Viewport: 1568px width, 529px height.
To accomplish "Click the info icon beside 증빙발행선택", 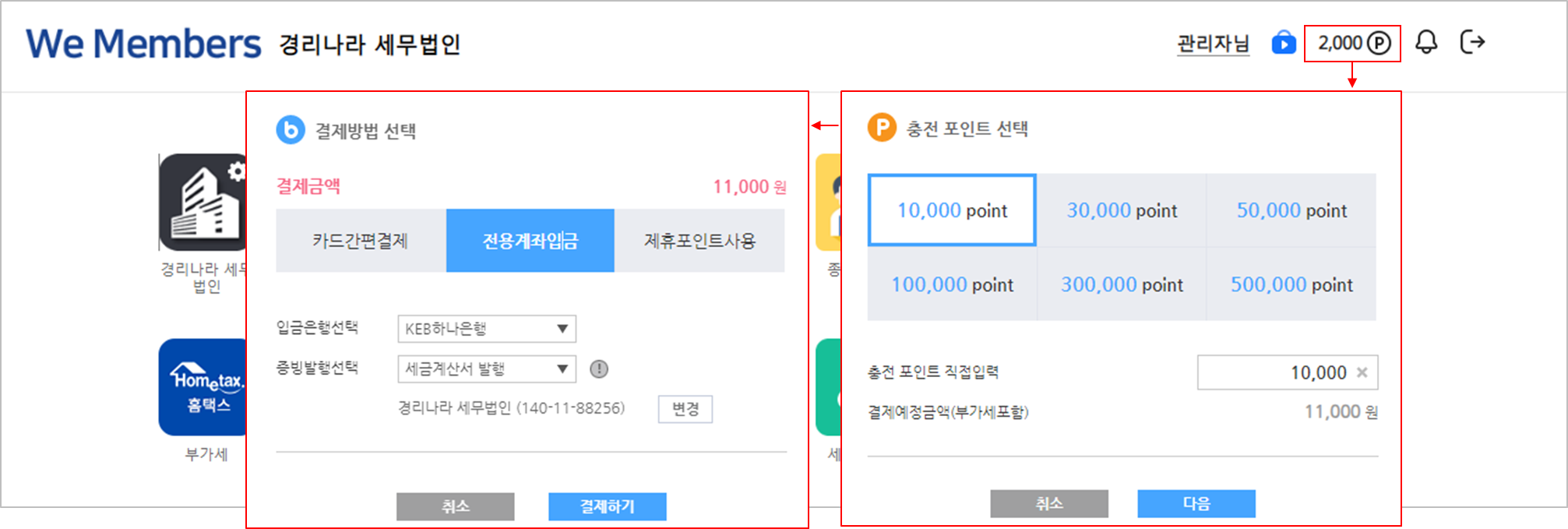I will [x=598, y=369].
